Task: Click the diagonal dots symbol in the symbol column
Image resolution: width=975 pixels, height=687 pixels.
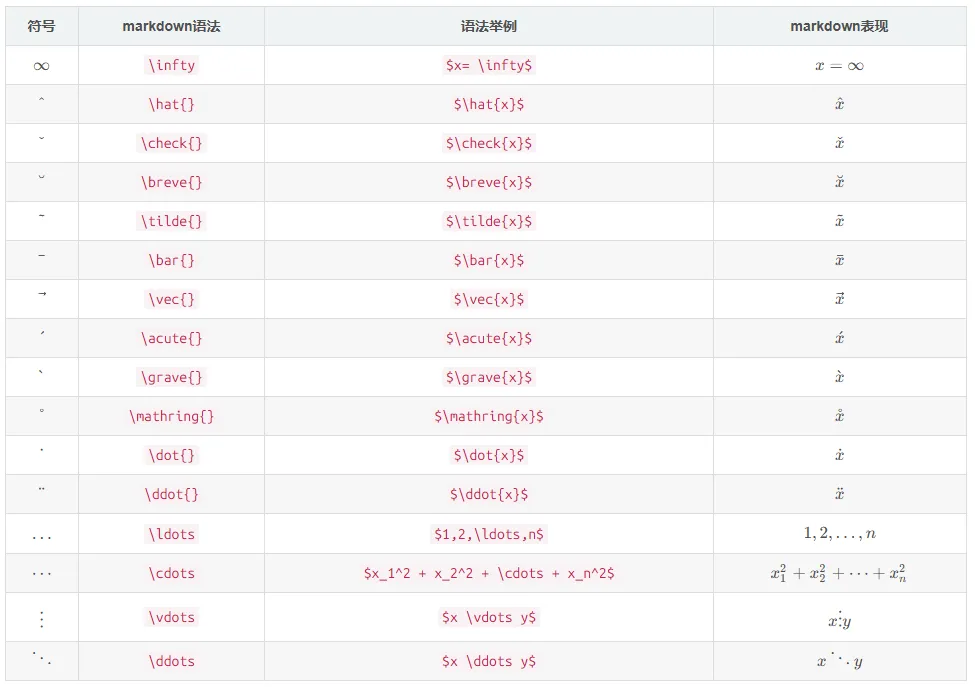Action: (x=41, y=660)
